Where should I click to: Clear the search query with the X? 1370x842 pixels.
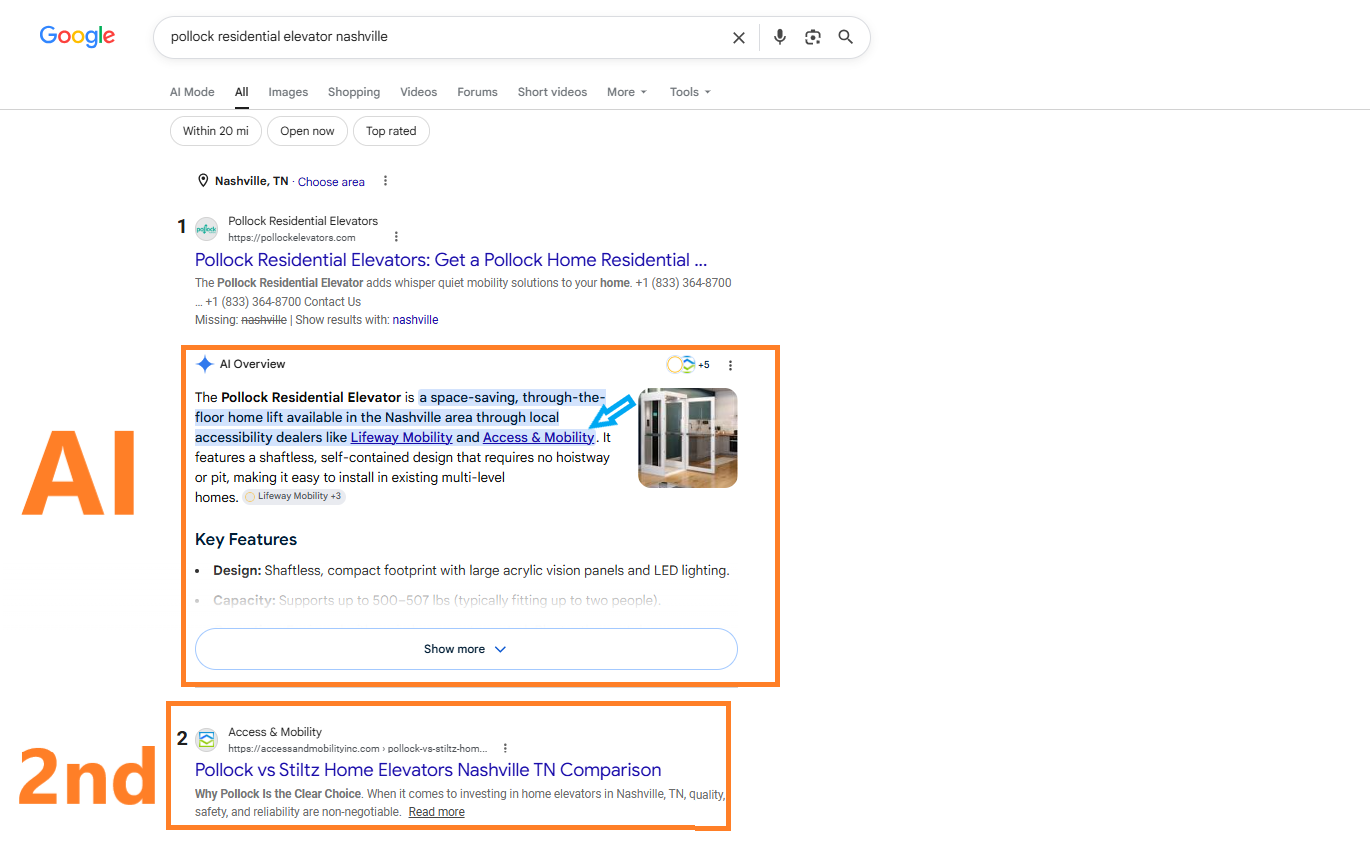(739, 37)
